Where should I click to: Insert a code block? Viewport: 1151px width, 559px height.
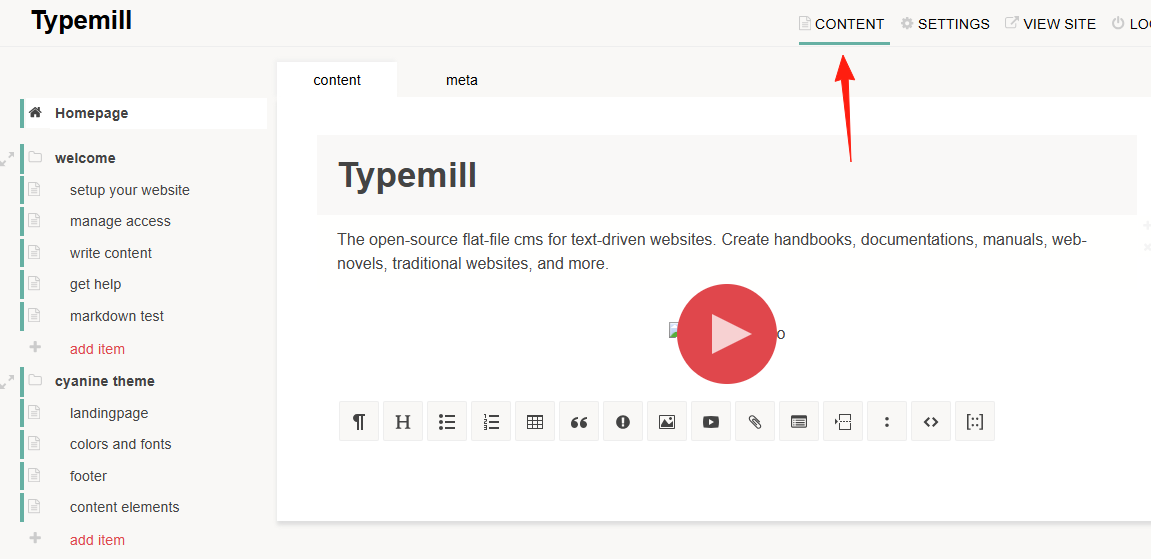pyautogui.click(x=931, y=421)
